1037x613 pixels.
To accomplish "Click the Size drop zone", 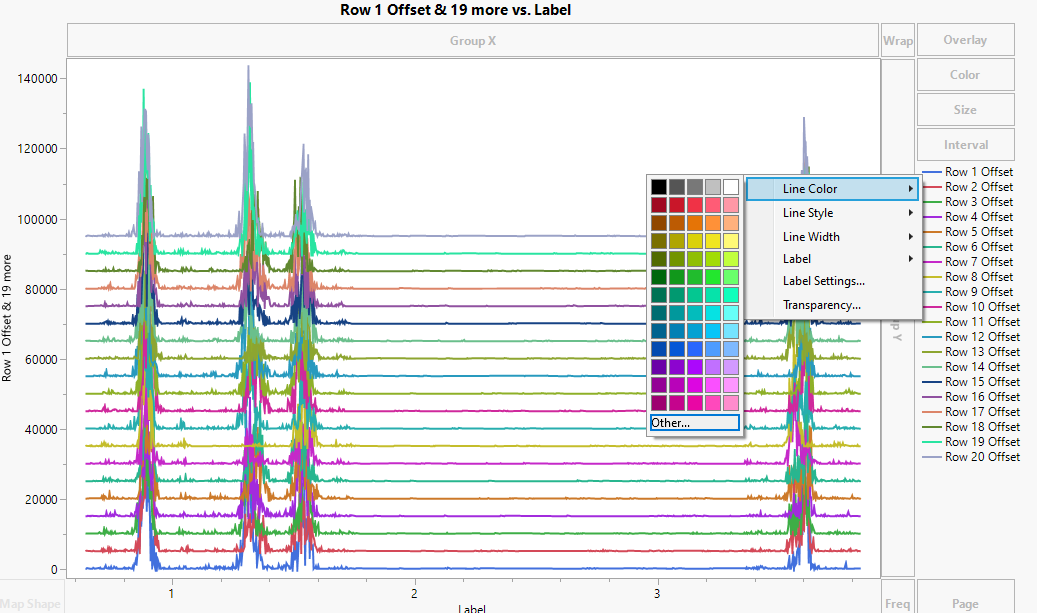I will point(965,110).
